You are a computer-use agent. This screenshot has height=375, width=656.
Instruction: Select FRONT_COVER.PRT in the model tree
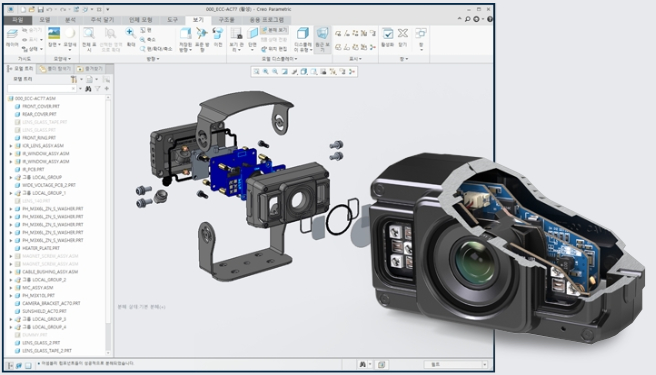pos(41,106)
